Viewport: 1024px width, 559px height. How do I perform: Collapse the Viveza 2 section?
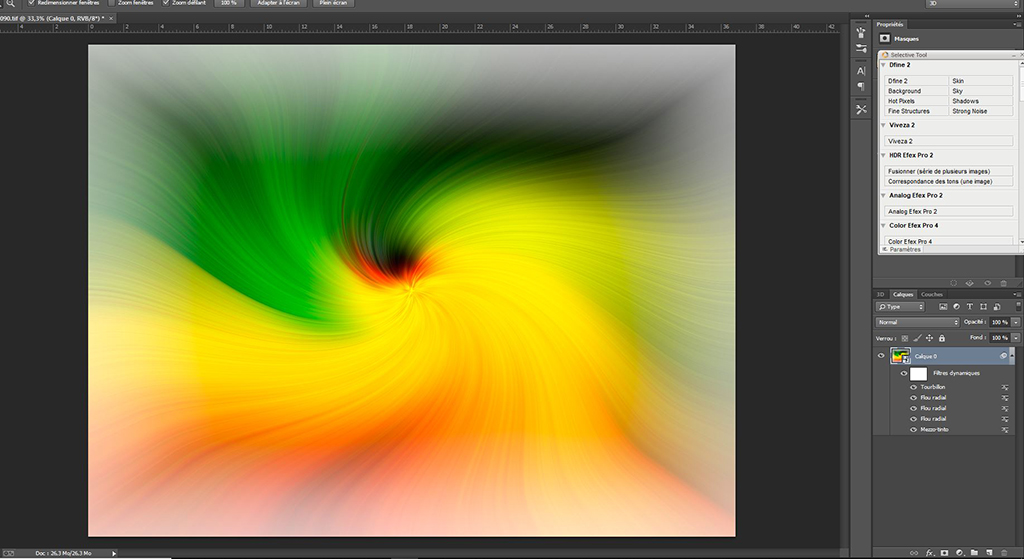pos(884,125)
